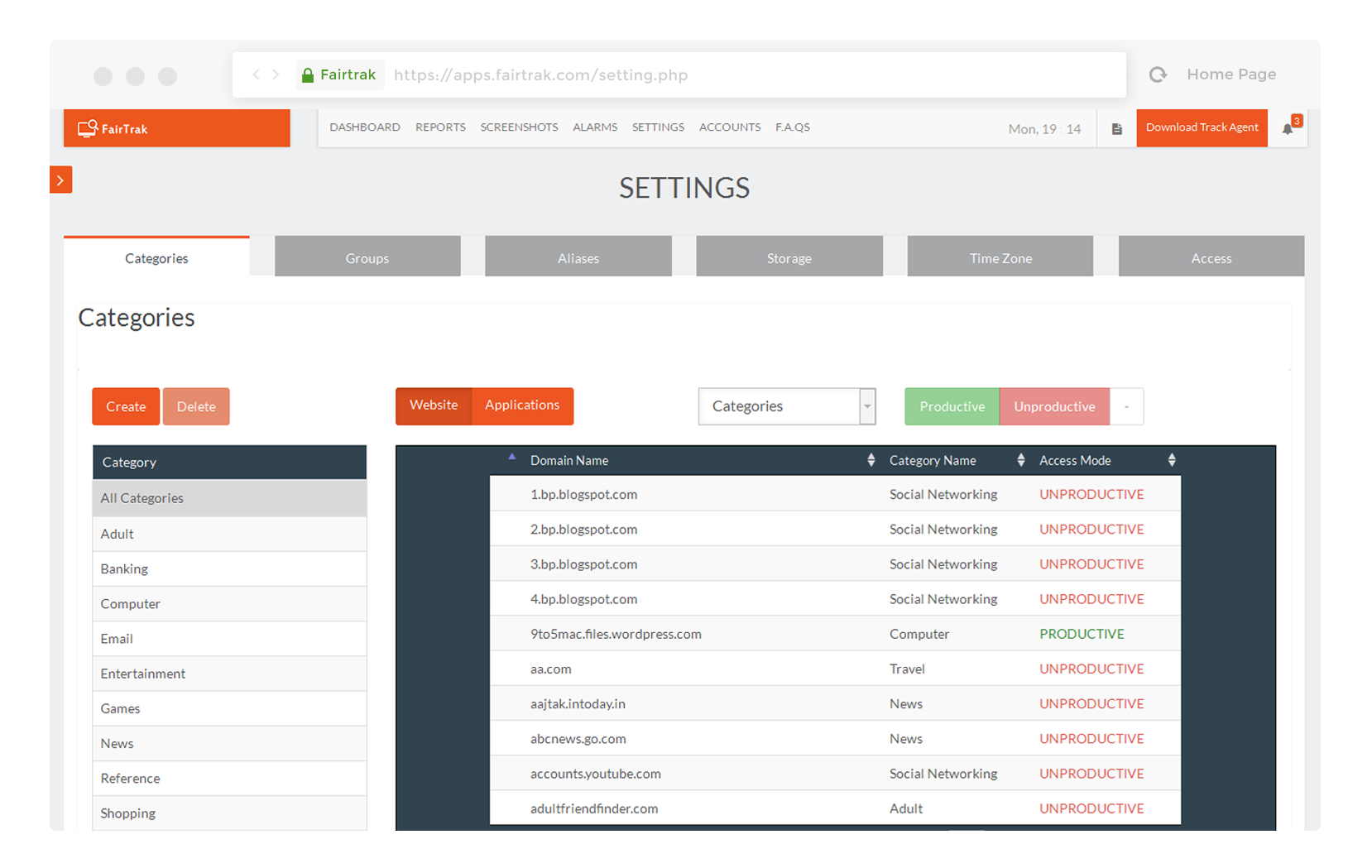This screenshot has height=868, width=1372.
Task: Sort the table by Category Name using its arrows
Action: [x=1019, y=459]
